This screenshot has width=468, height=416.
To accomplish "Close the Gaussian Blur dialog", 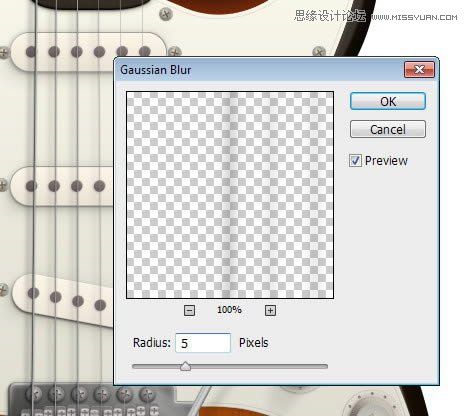I will 419,69.
